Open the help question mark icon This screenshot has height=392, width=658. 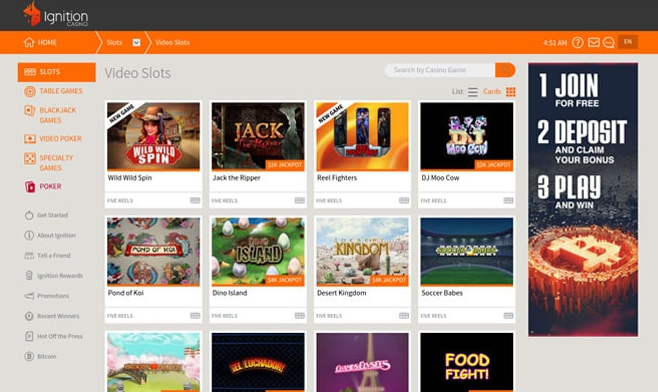[x=577, y=42]
